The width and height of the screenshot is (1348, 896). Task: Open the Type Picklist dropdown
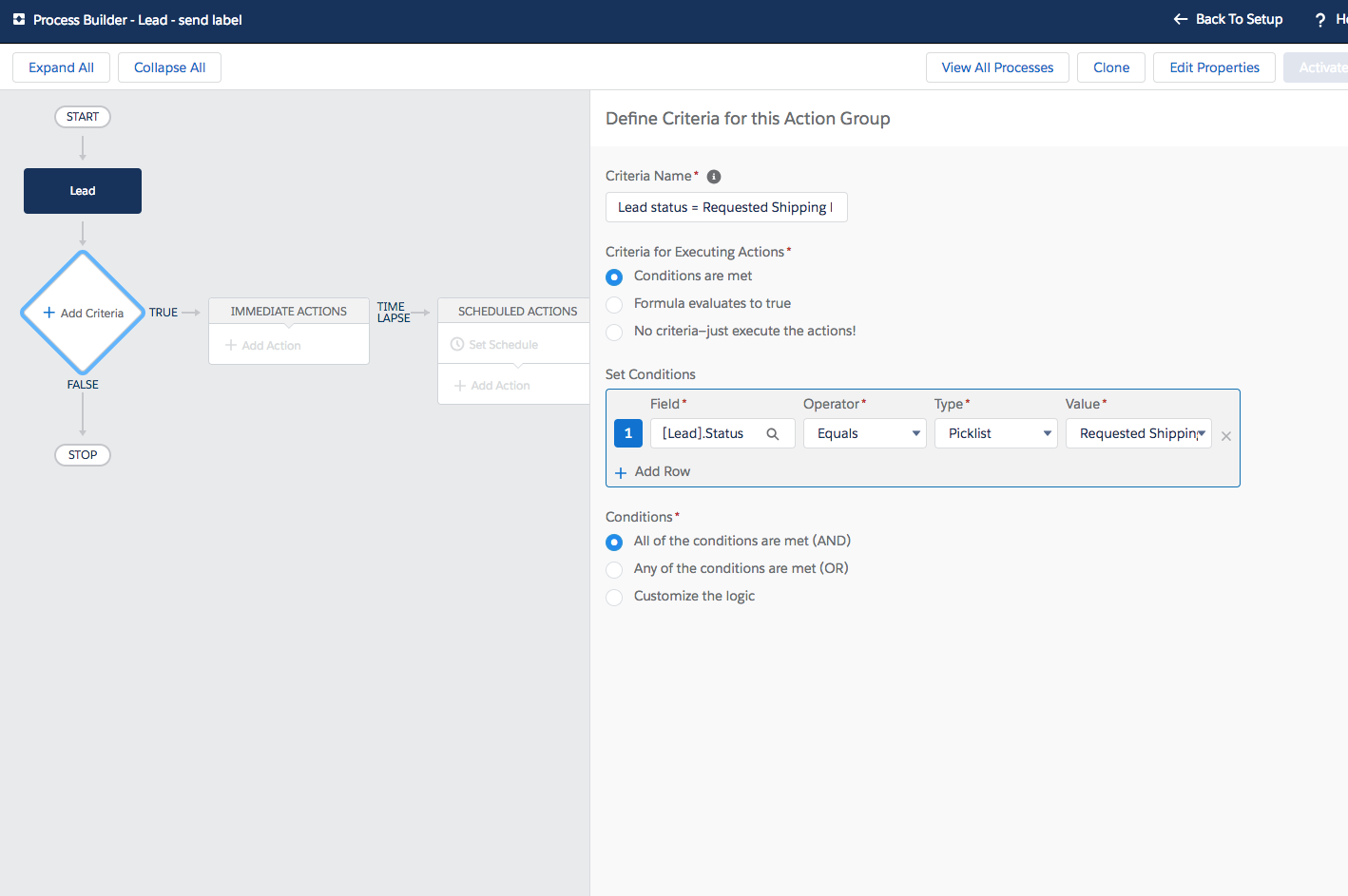tap(996, 433)
